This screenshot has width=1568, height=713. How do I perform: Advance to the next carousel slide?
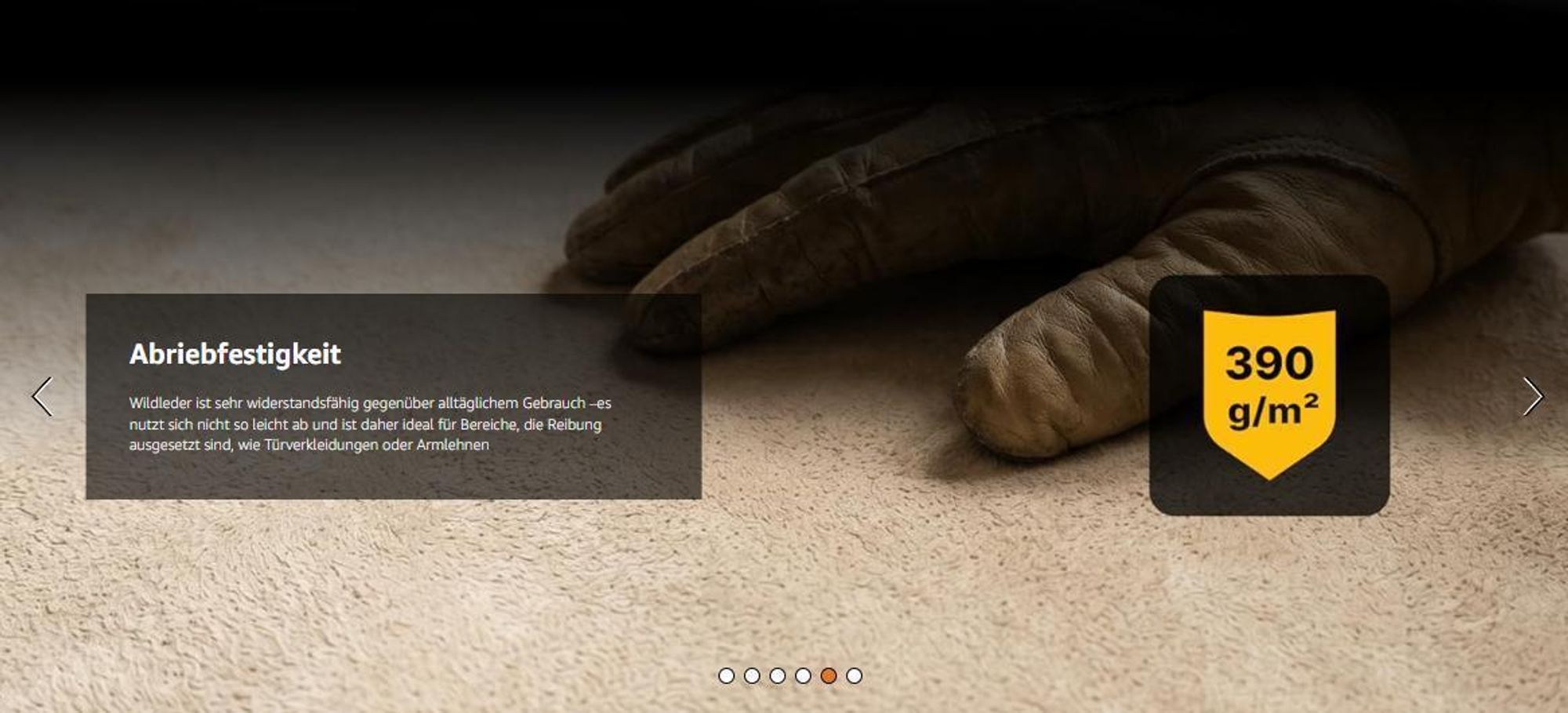(x=1533, y=396)
